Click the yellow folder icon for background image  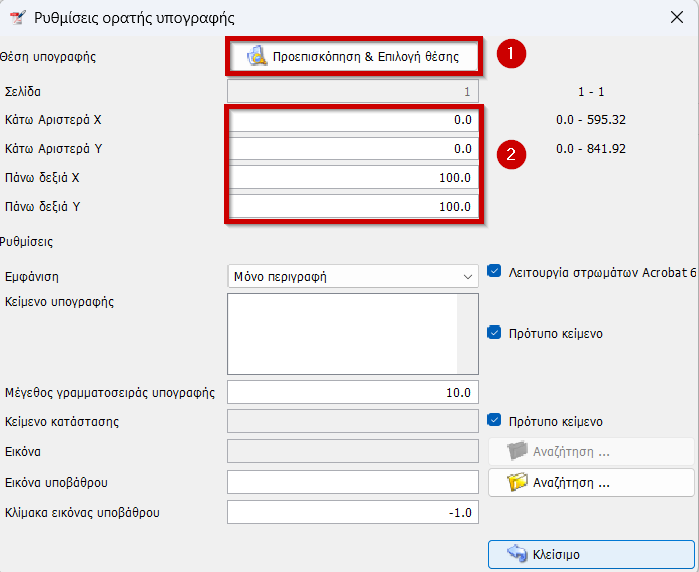516,483
